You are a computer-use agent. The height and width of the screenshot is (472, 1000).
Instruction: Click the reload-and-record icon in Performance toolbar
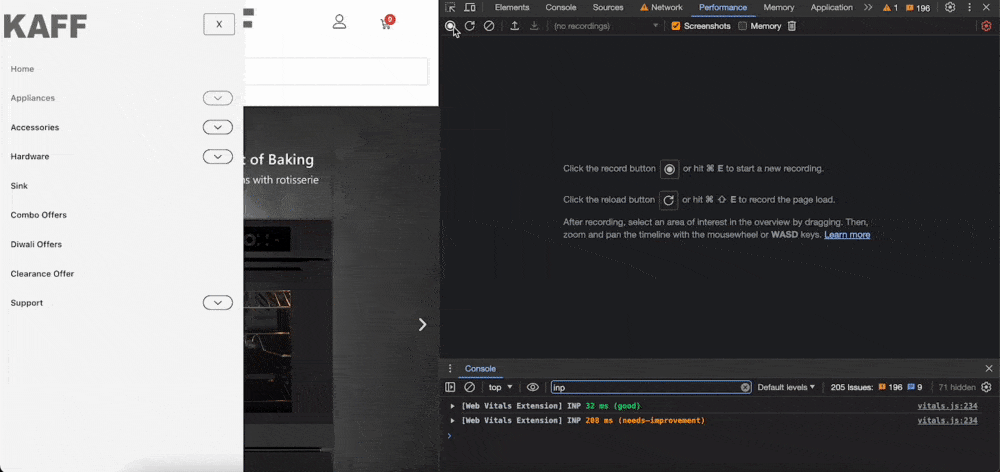point(469,26)
